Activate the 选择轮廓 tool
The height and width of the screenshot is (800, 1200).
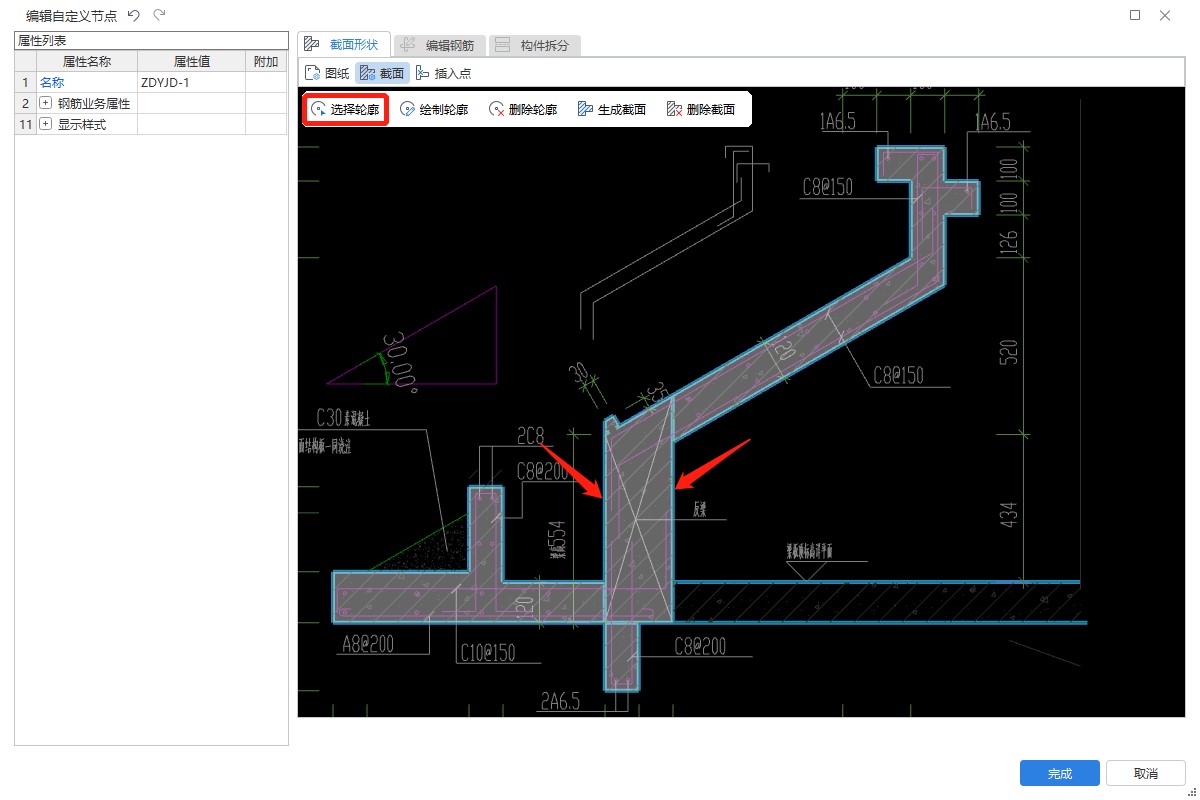point(345,109)
